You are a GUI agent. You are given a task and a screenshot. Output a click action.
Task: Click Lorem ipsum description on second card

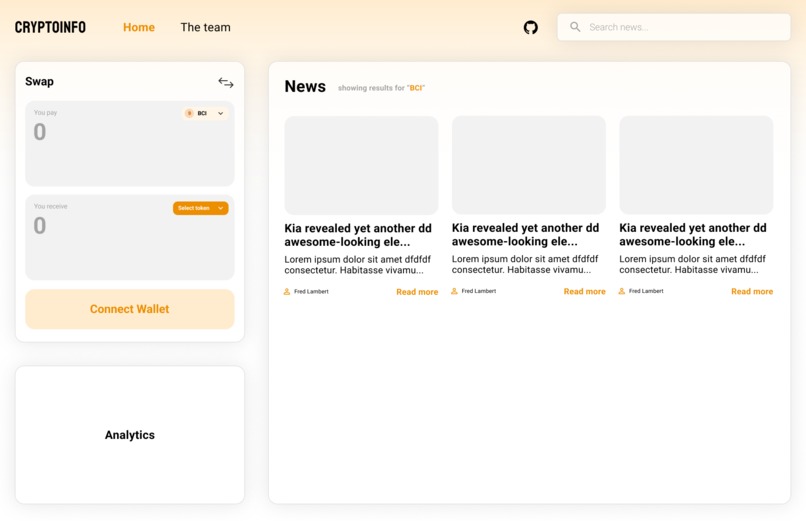coord(525,264)
